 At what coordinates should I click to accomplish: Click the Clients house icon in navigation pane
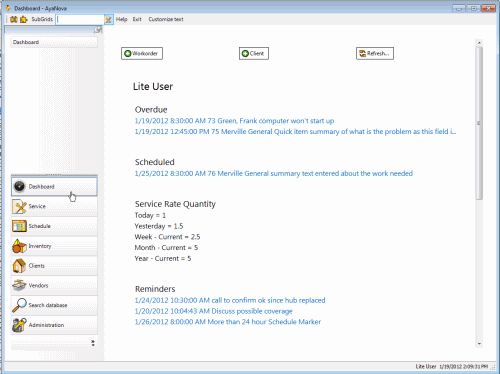19,266
